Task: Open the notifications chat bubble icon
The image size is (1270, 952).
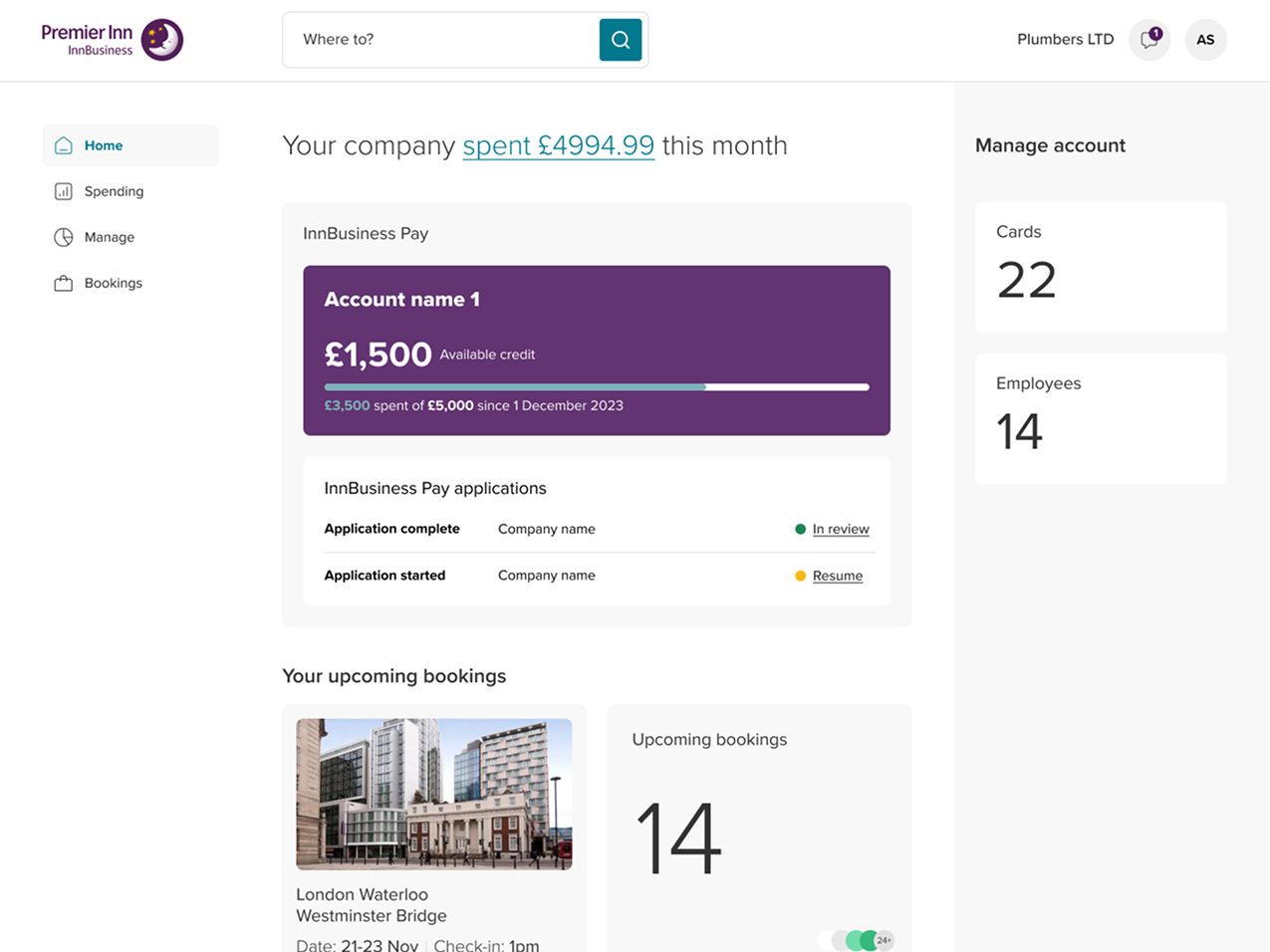Action: (x=1149, y=40)
